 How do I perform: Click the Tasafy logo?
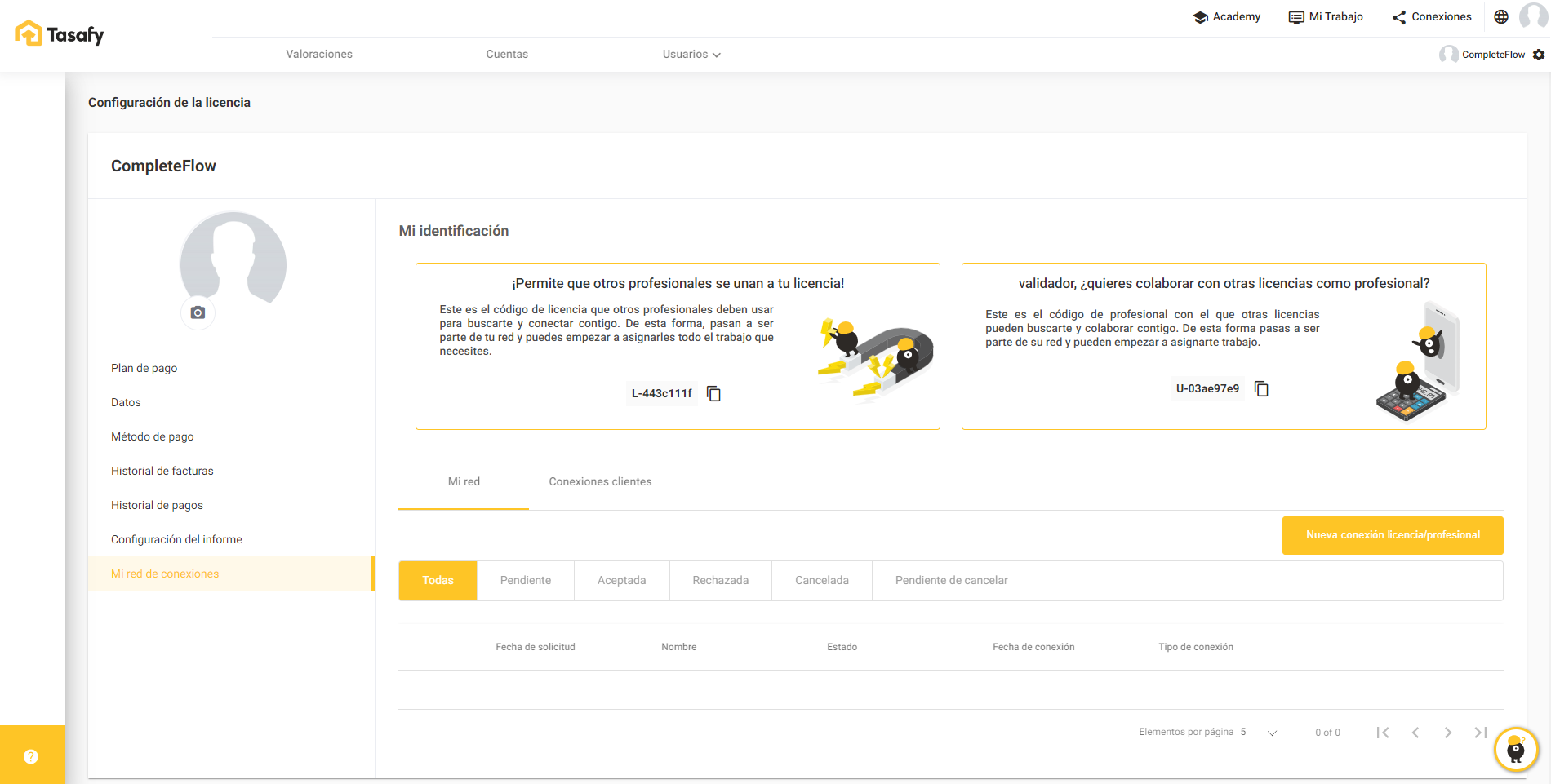(60, 34)
